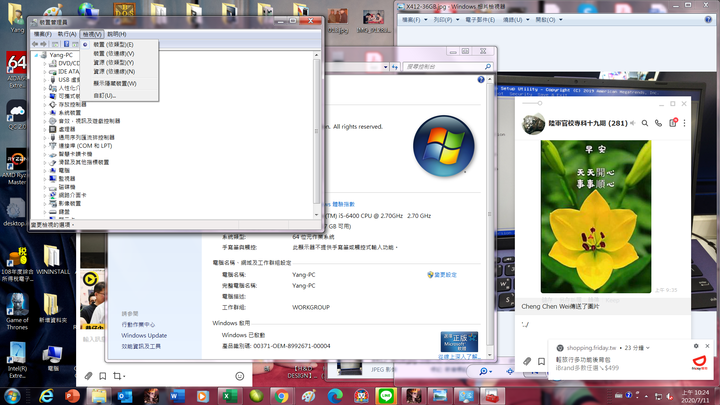Screen dimensions: 720x405
Task: Expand the DVD/CD tree node
Action: pyautogui.click(x=45, y=63)
